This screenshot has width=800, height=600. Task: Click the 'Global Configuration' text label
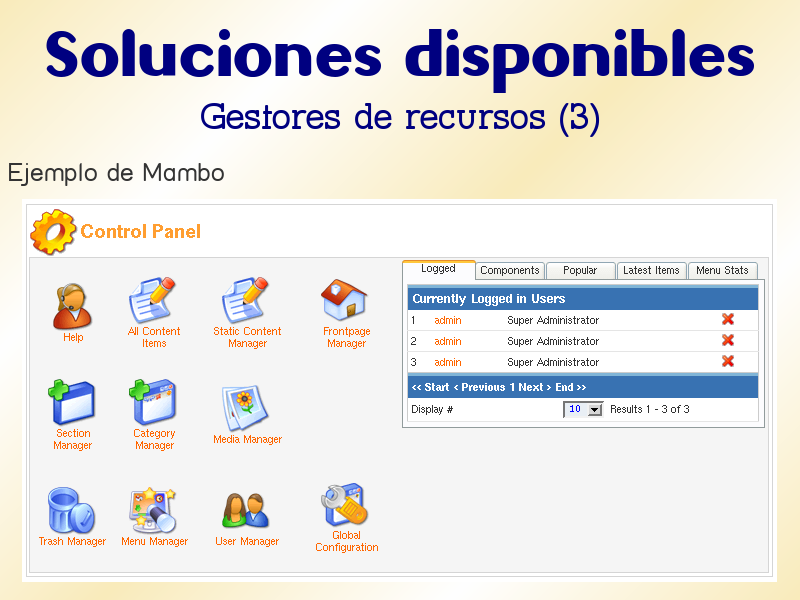346,541
